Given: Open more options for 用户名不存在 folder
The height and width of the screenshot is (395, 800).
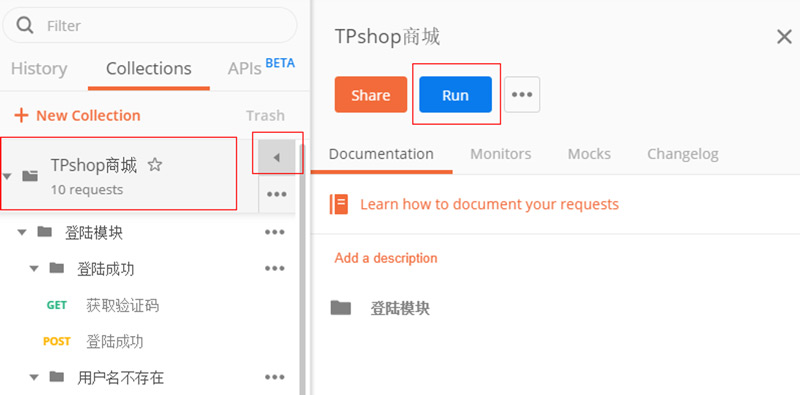Looking at the screenshot, I should point(274,378).
